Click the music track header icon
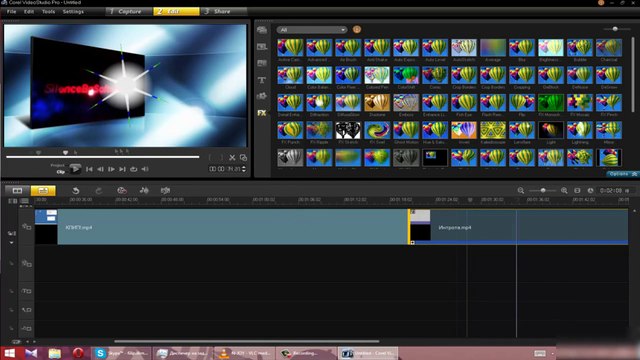This screenshot has width=640, height=360. click(27, 328)
